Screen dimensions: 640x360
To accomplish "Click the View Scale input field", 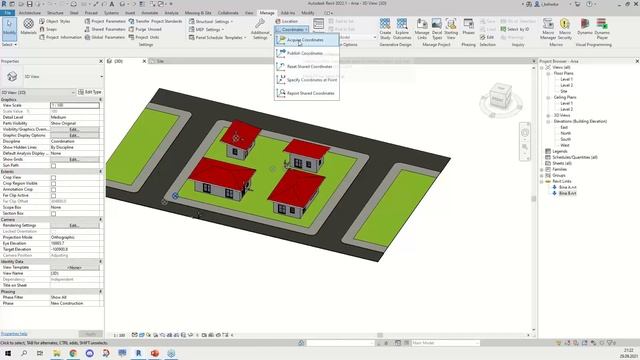I will tap(75, 105).
